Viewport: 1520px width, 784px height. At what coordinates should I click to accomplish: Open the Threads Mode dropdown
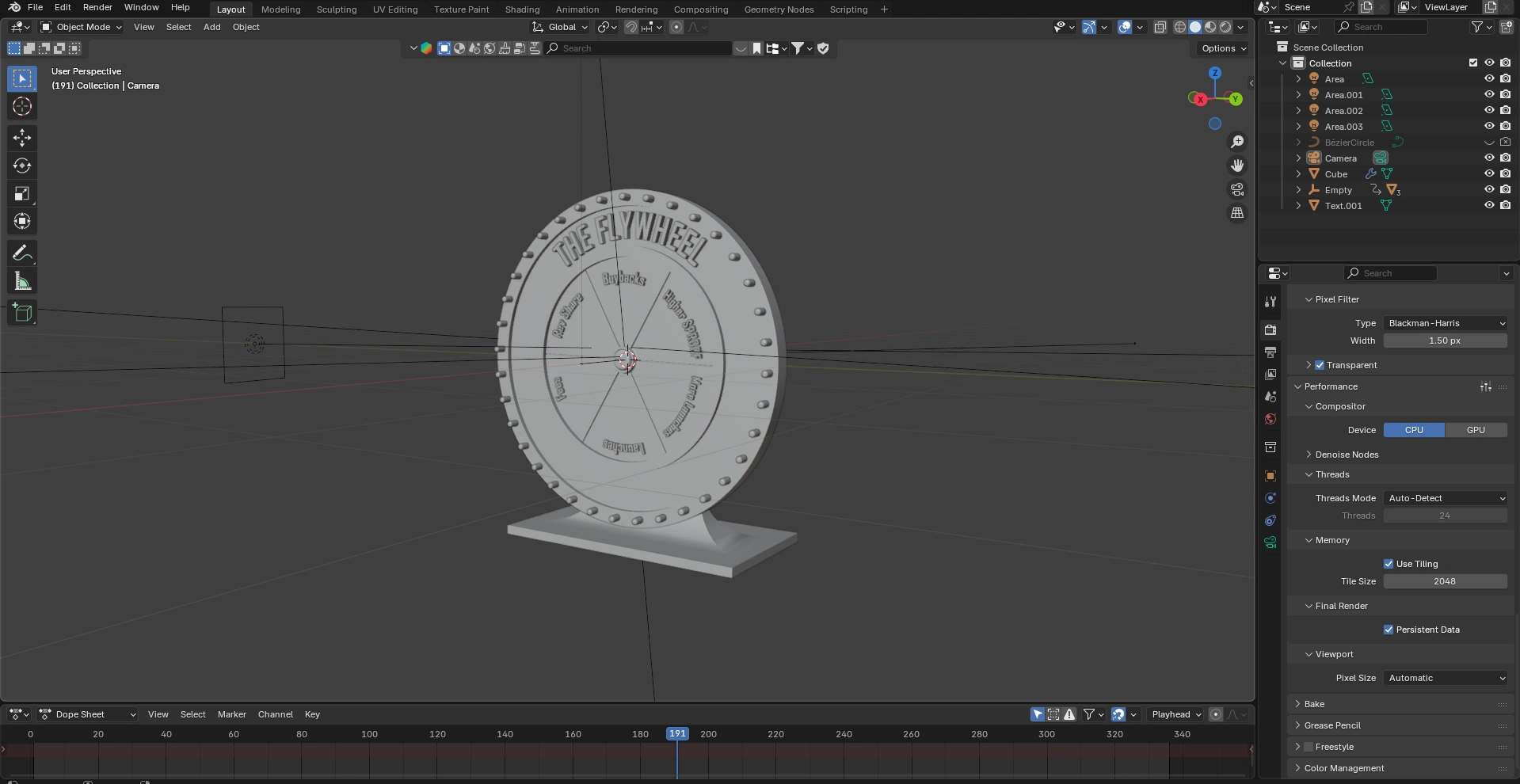[1445, 498]
